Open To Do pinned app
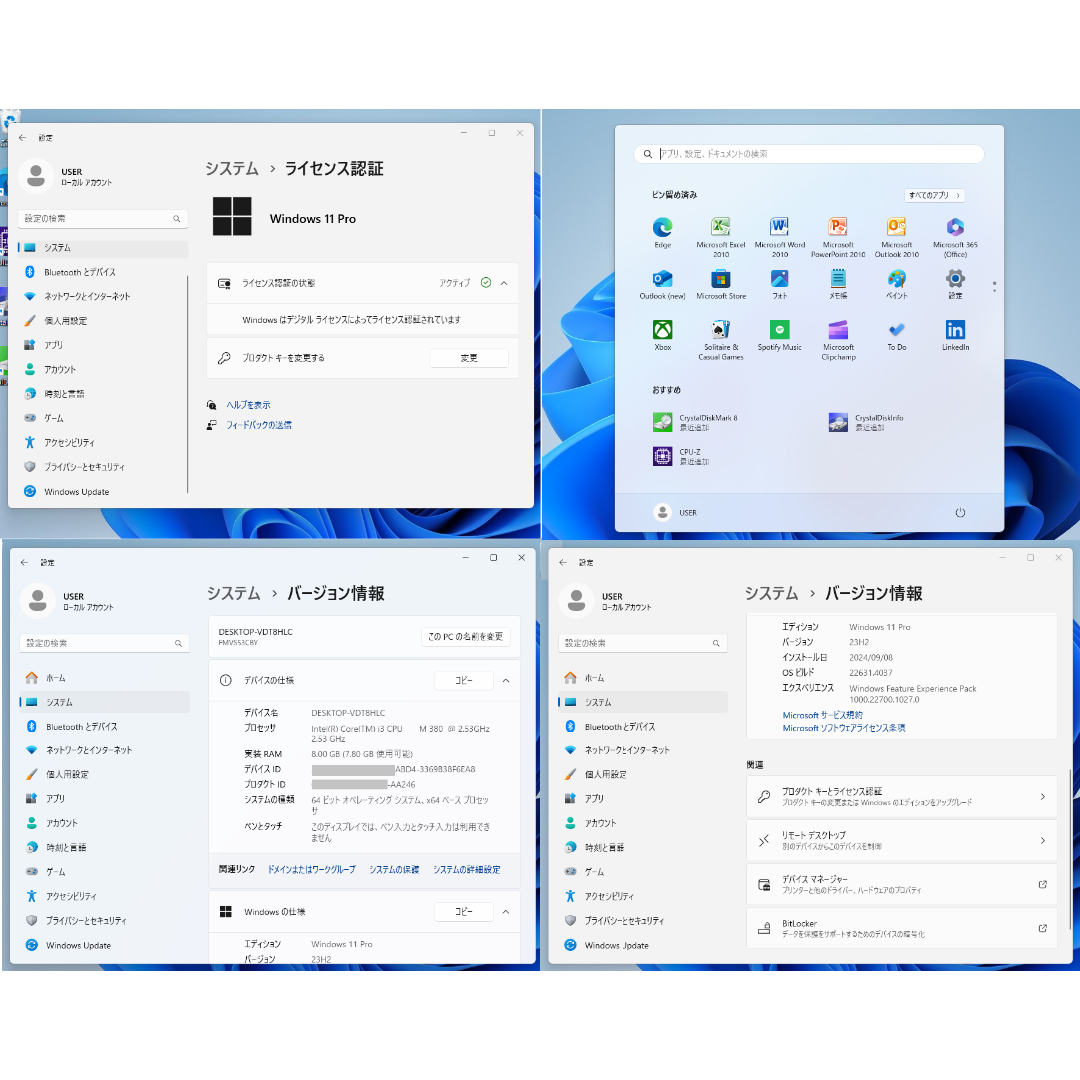Image resolution: width=1080 pixels, height=1080 pixels. coord(896,335)
